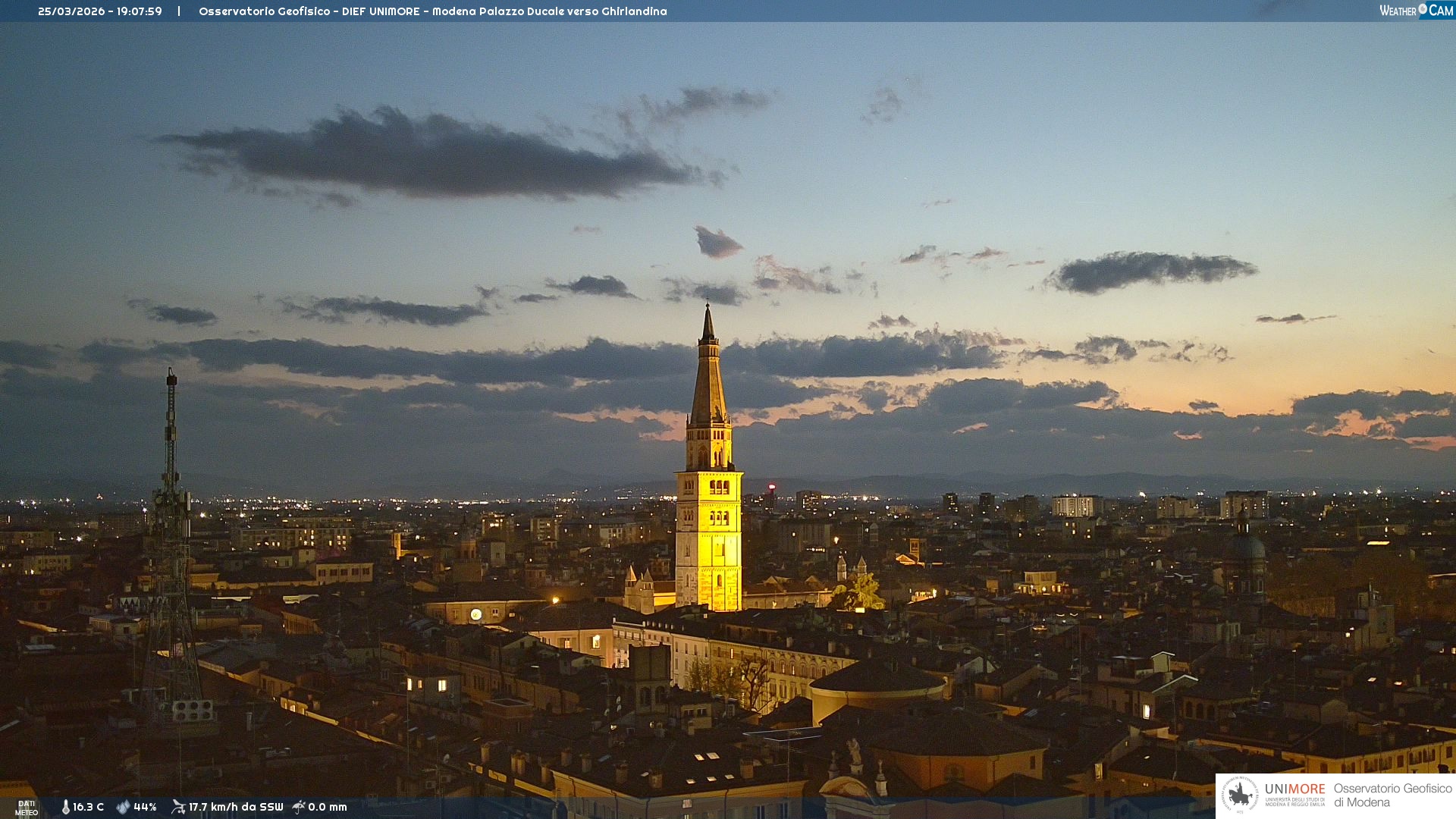
Task: Click the wind anemometer icon
Action: [x=178, y=807]
